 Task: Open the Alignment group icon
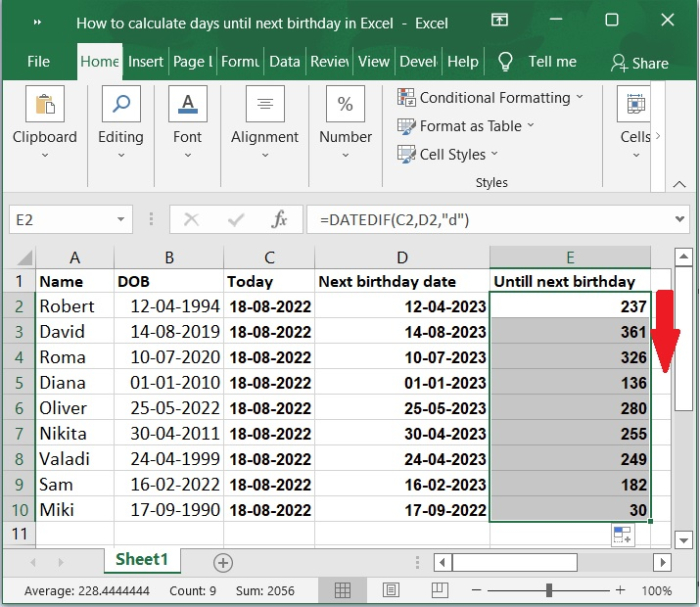pos(265,105)
